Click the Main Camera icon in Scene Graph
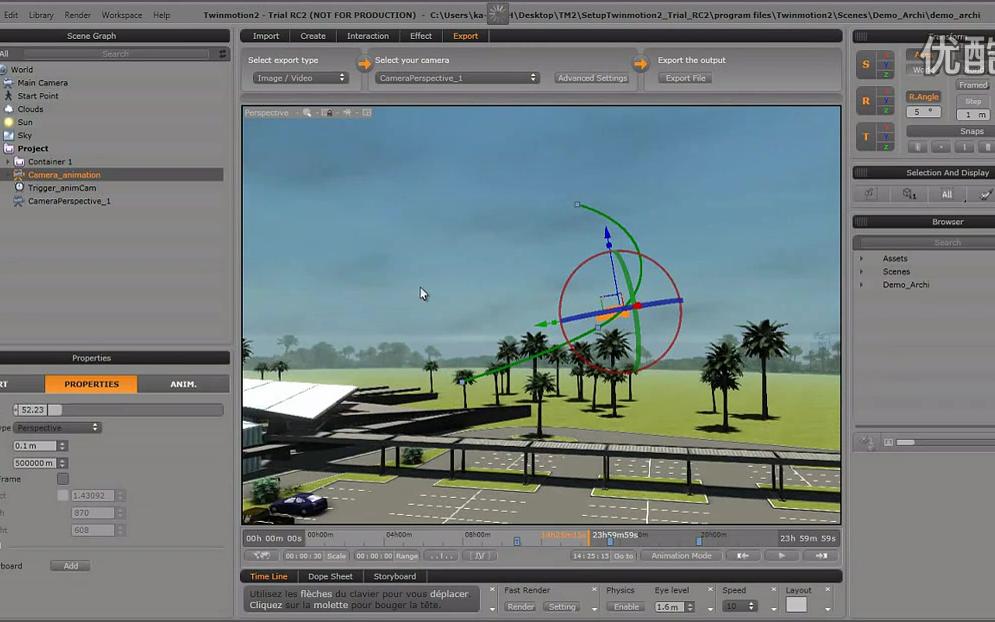 click(8, 83)
